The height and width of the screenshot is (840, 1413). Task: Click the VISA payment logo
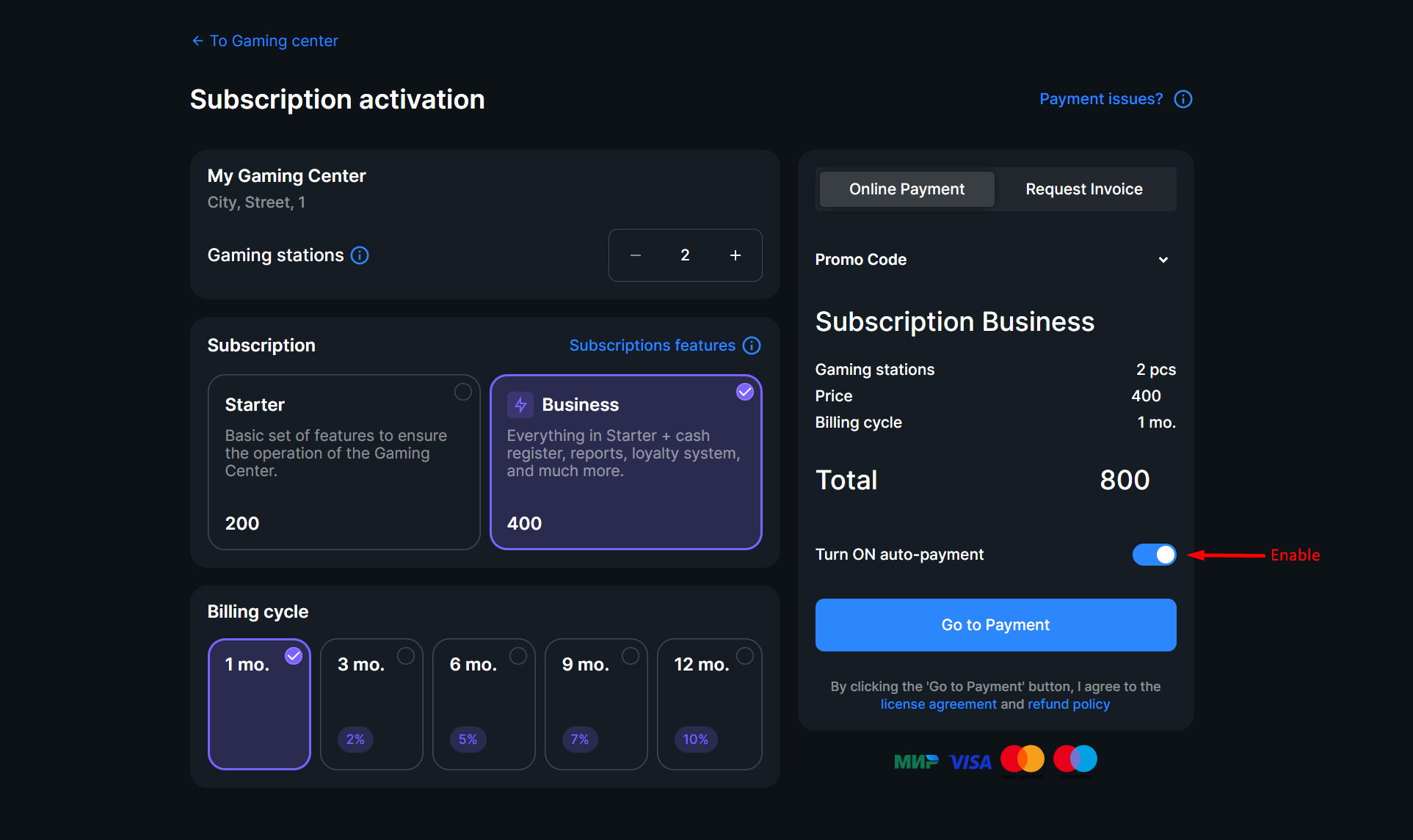click(x=970, y=761)
